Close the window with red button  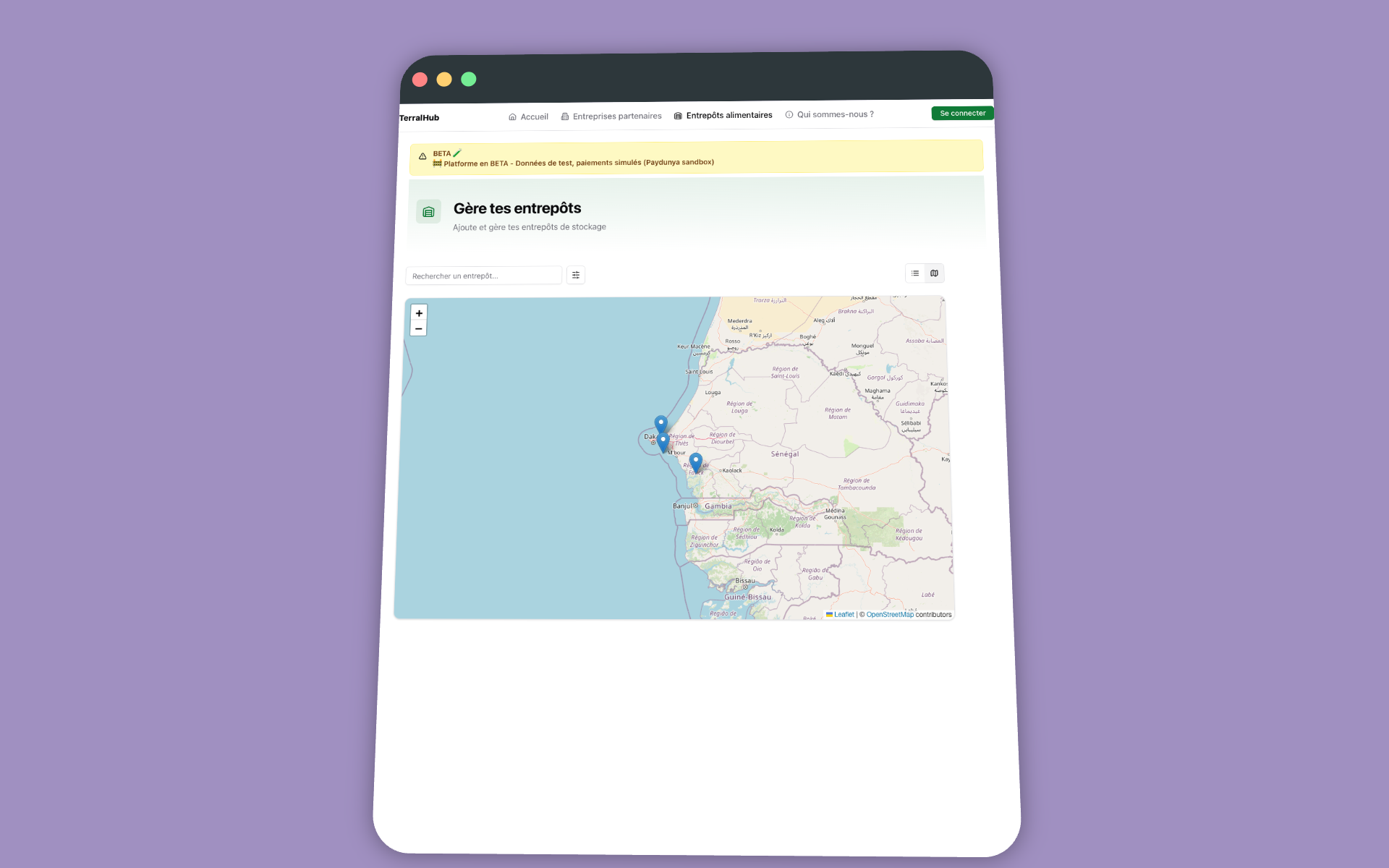click(x=420, y=80)
